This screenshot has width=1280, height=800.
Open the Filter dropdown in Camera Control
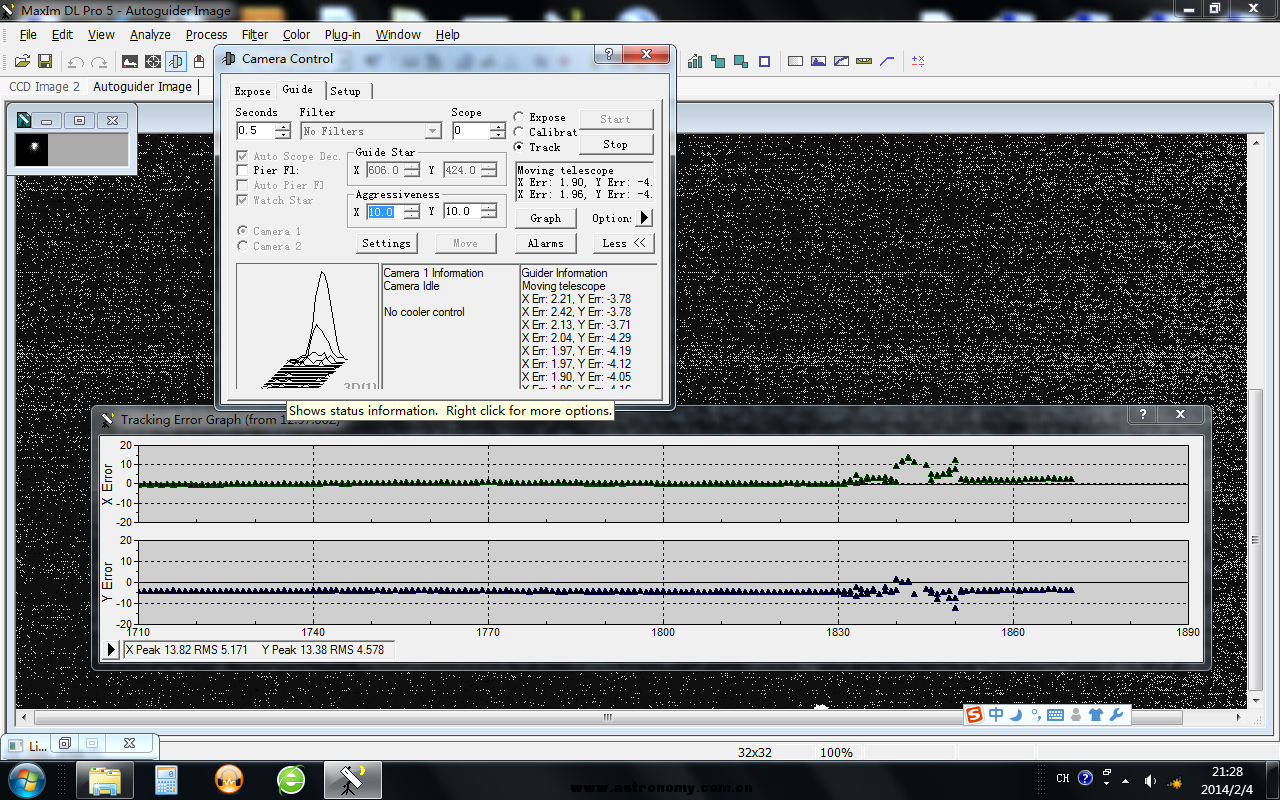click(x=371, y=131)
